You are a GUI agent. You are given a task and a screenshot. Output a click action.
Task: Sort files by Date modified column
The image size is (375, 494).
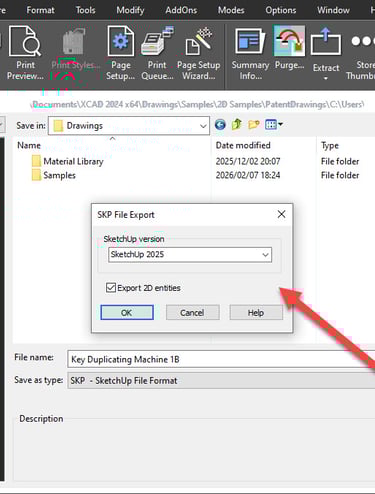coord(263,145)
